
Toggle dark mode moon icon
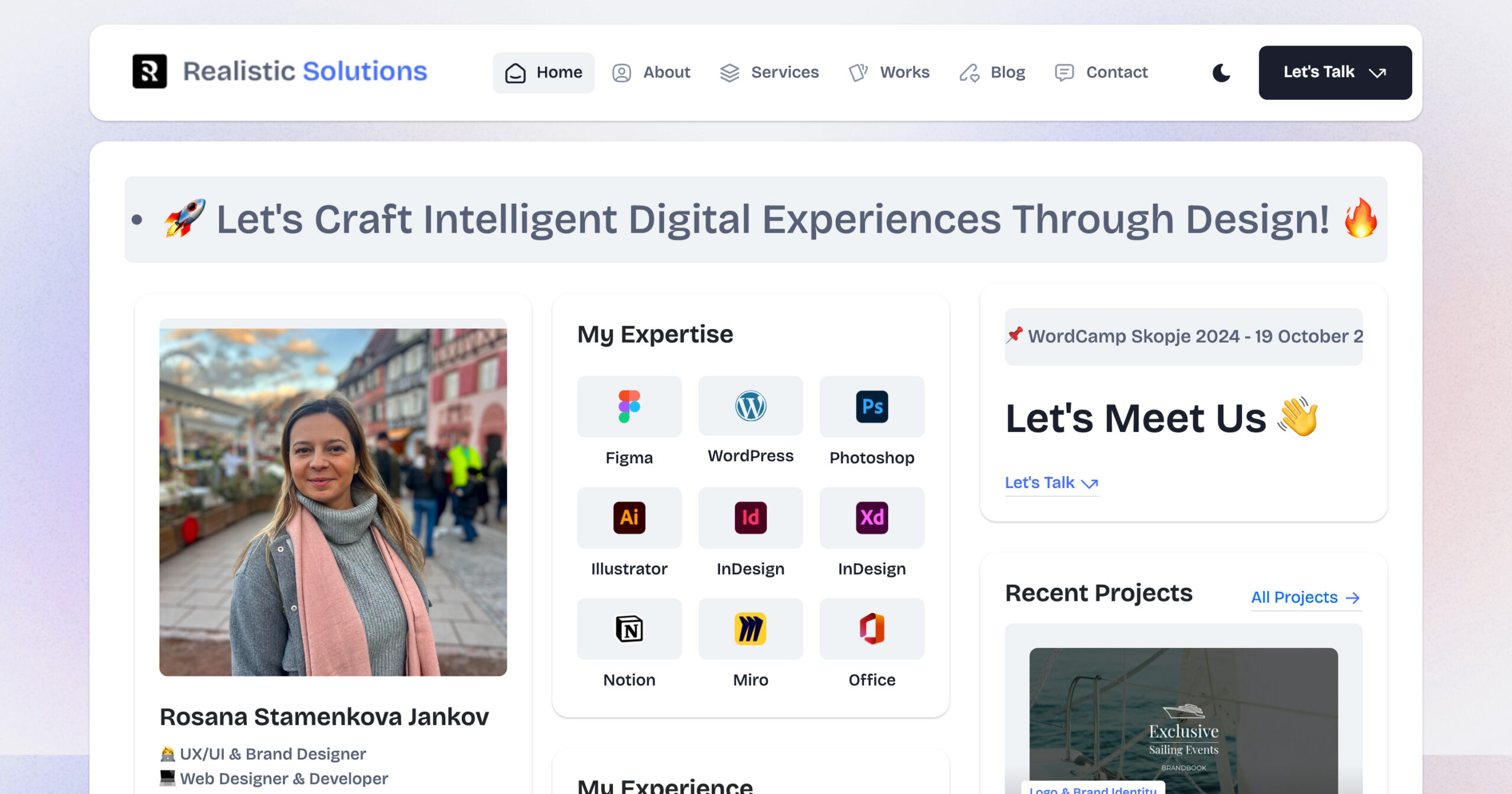tap(1221, 73)
